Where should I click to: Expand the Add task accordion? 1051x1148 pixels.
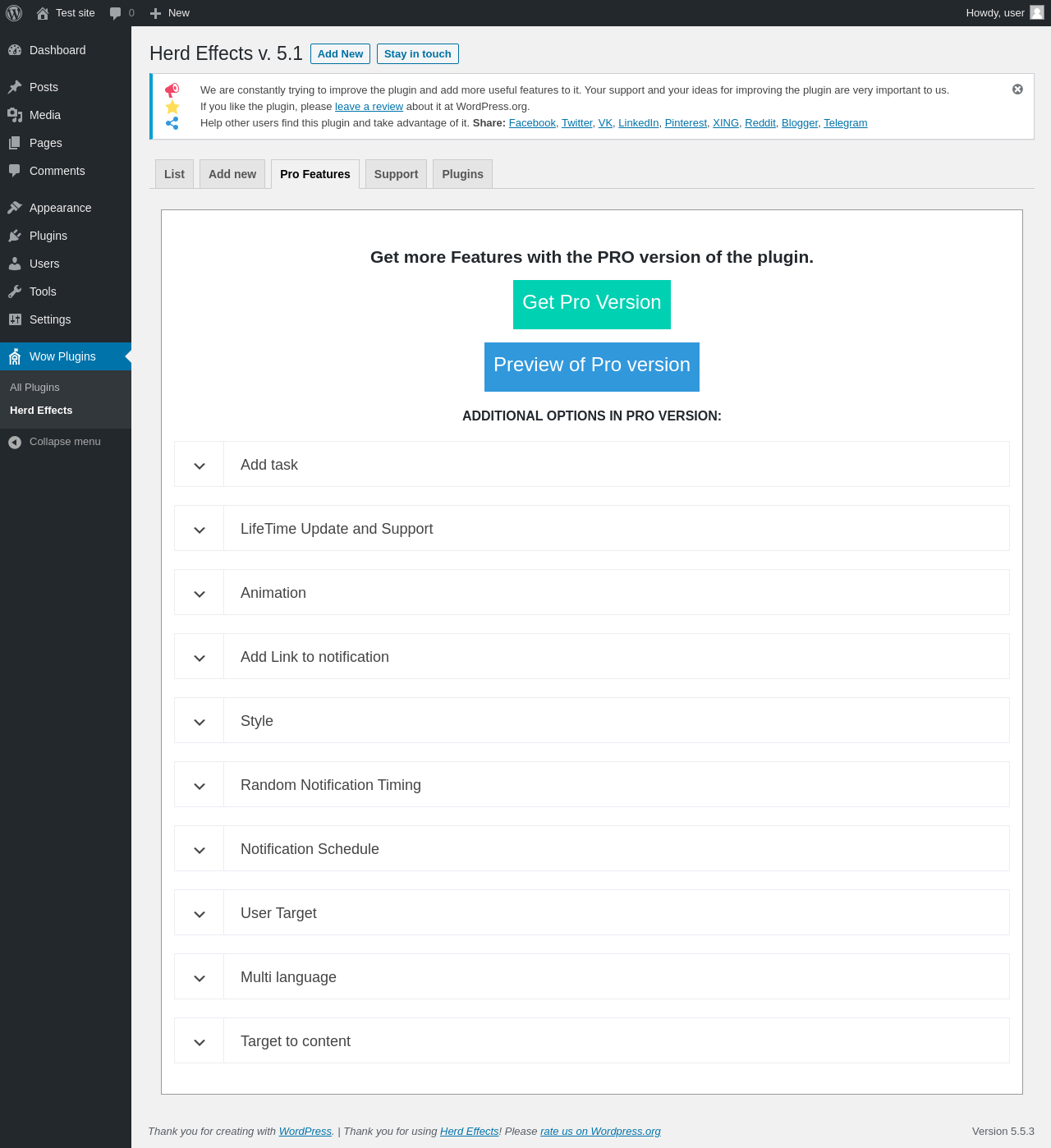tap(592, 464)
